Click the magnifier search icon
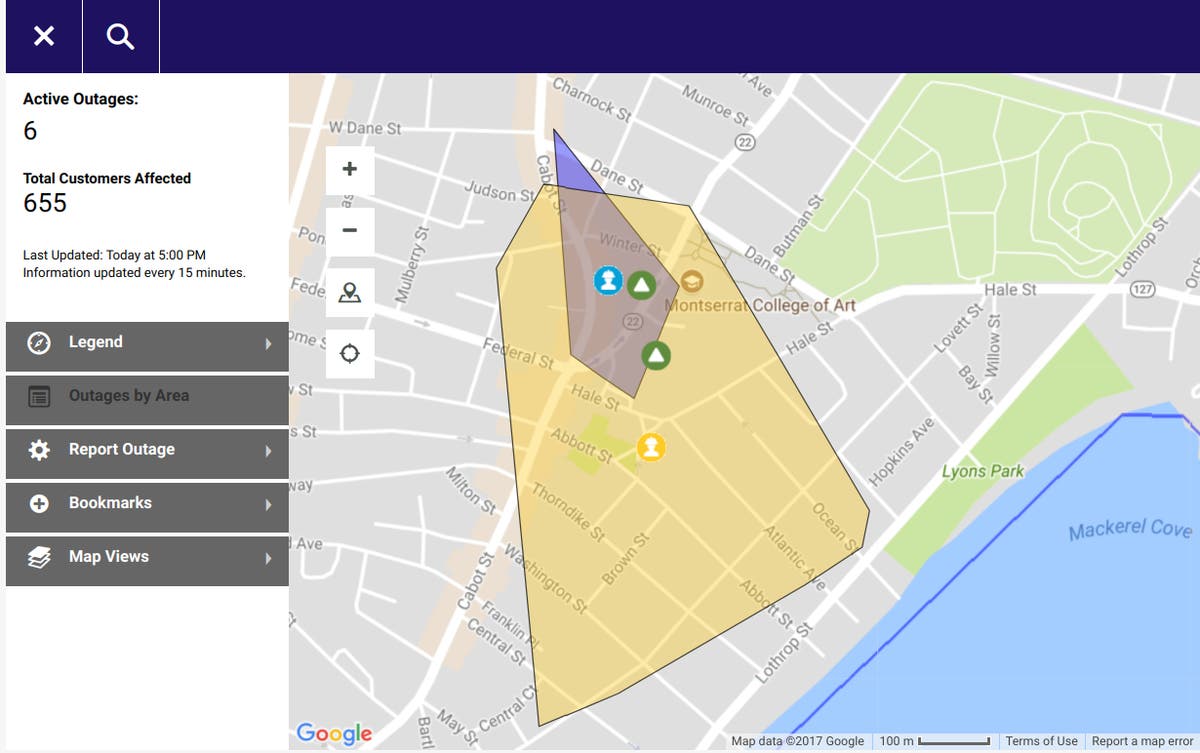 coord(120,37)
